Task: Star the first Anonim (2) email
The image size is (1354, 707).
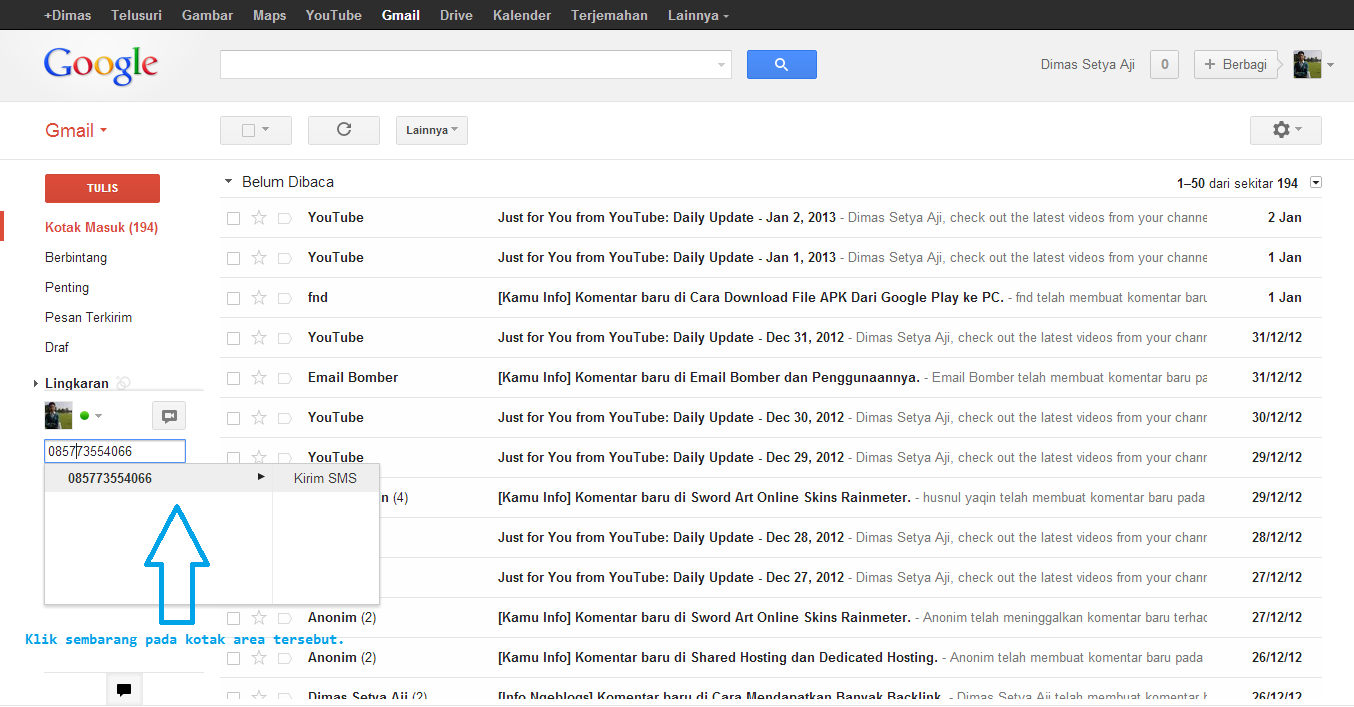Action: tap(259, 617)
